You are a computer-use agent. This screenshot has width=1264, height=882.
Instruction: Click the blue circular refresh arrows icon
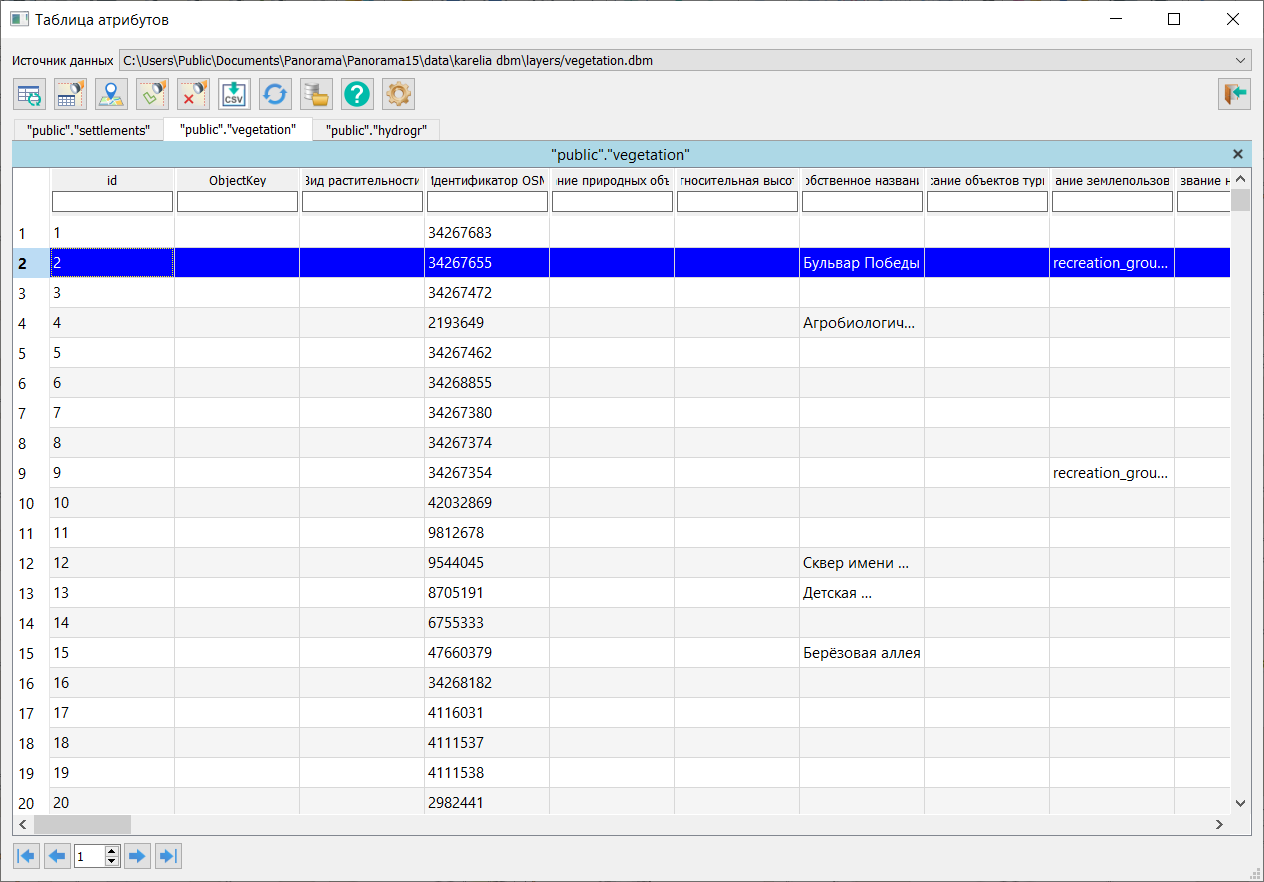275,94
